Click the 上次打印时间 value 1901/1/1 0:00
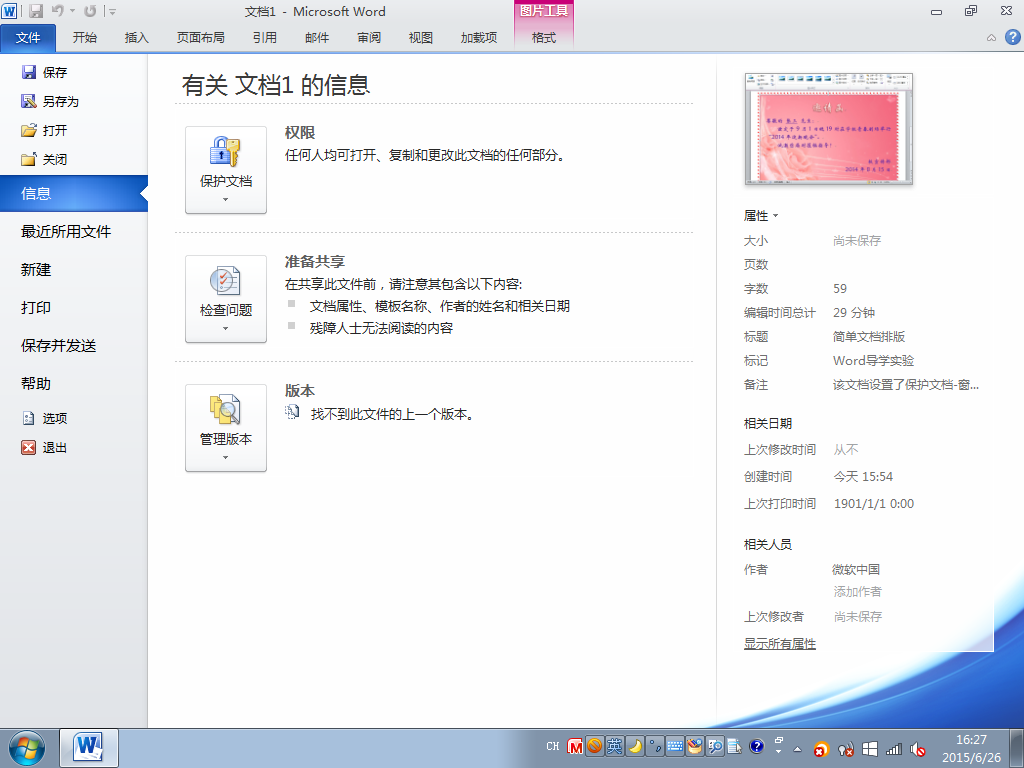Viewport: 1024px width, 768px height. (874, 504)
